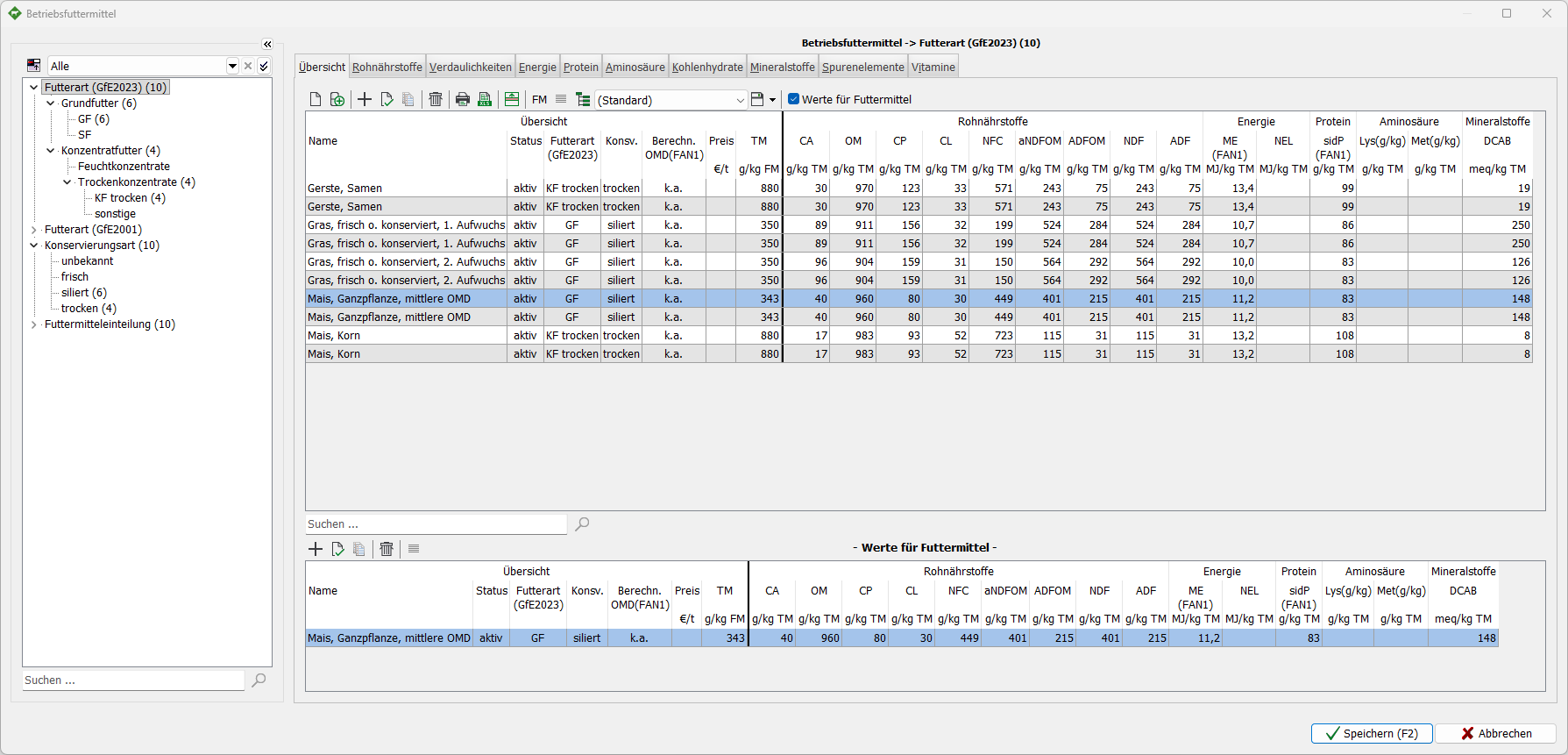Click the magnifier next to the tree search
This screenshot has height=755, width=1568.
[259, 680]
